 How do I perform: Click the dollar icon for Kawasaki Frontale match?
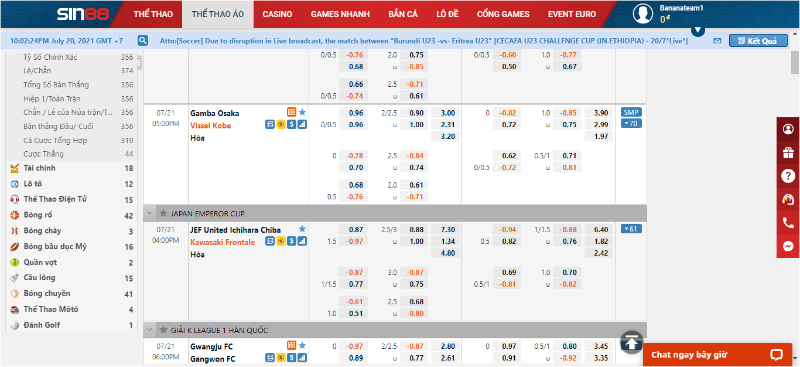(x=291, y=241)
